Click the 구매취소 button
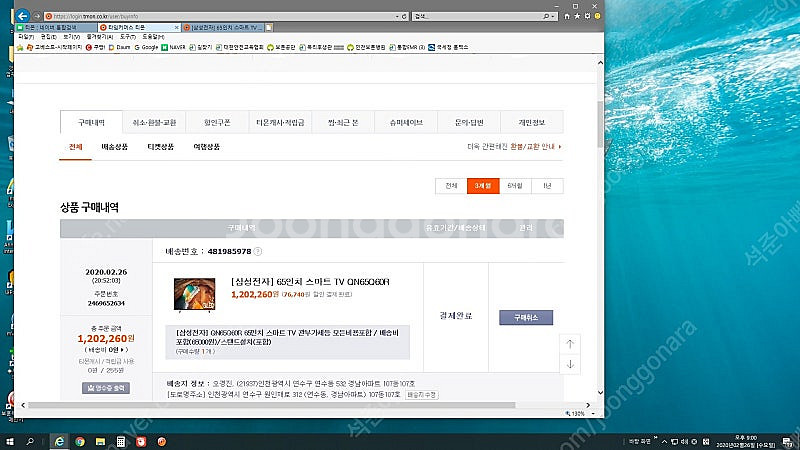 click(x=526, y=317)
